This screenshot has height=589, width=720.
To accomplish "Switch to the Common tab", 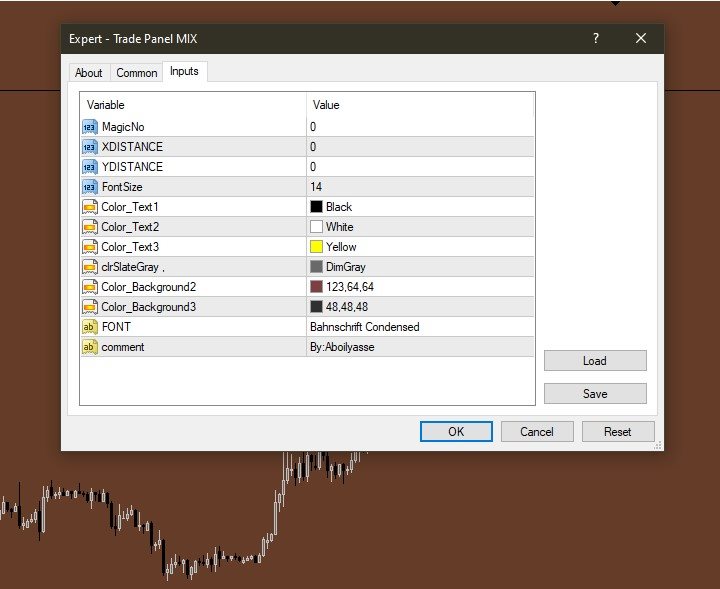I will (x=136, y=73).
